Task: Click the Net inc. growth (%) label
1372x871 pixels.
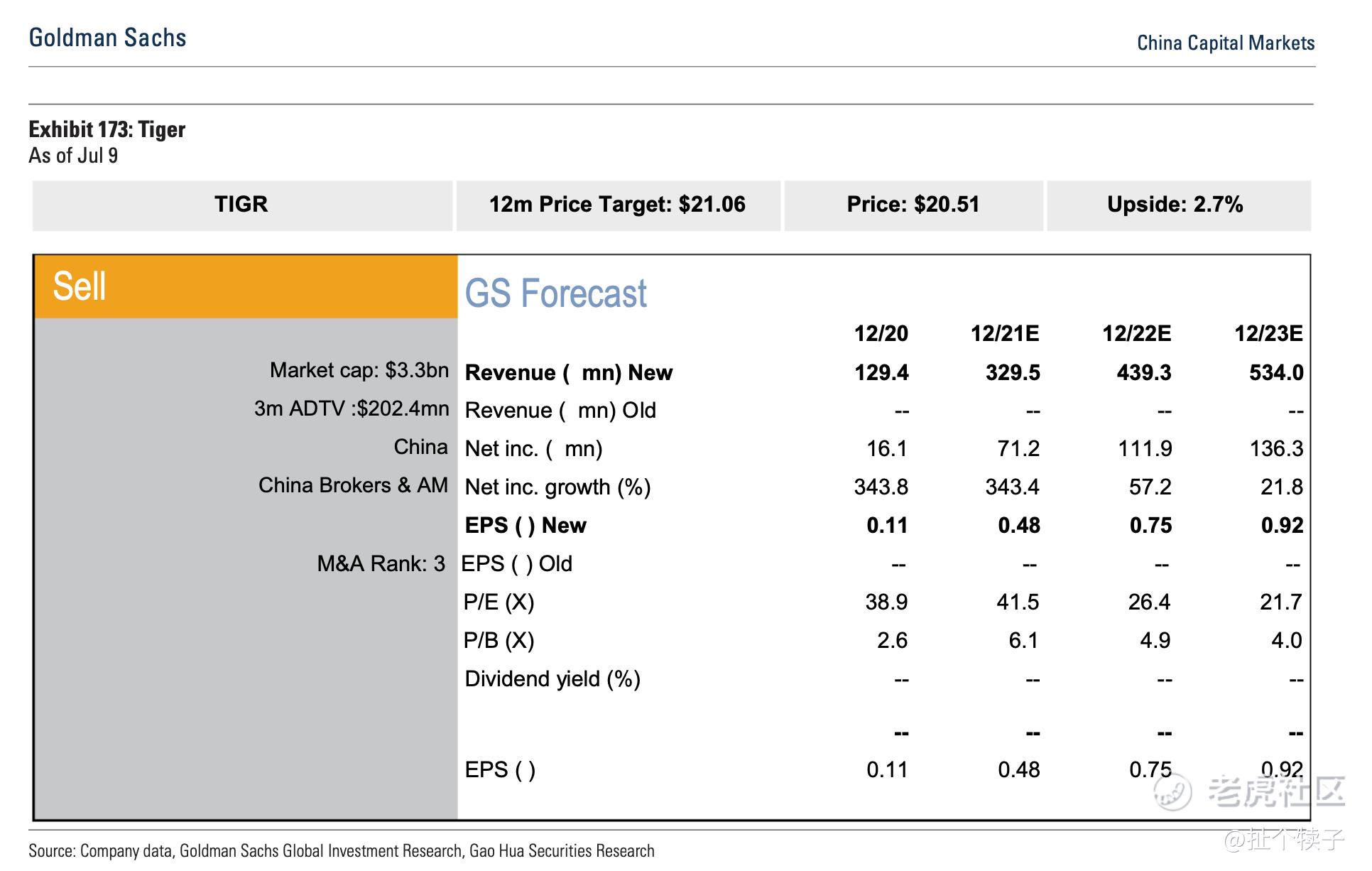Action: [x=557, y=487]
